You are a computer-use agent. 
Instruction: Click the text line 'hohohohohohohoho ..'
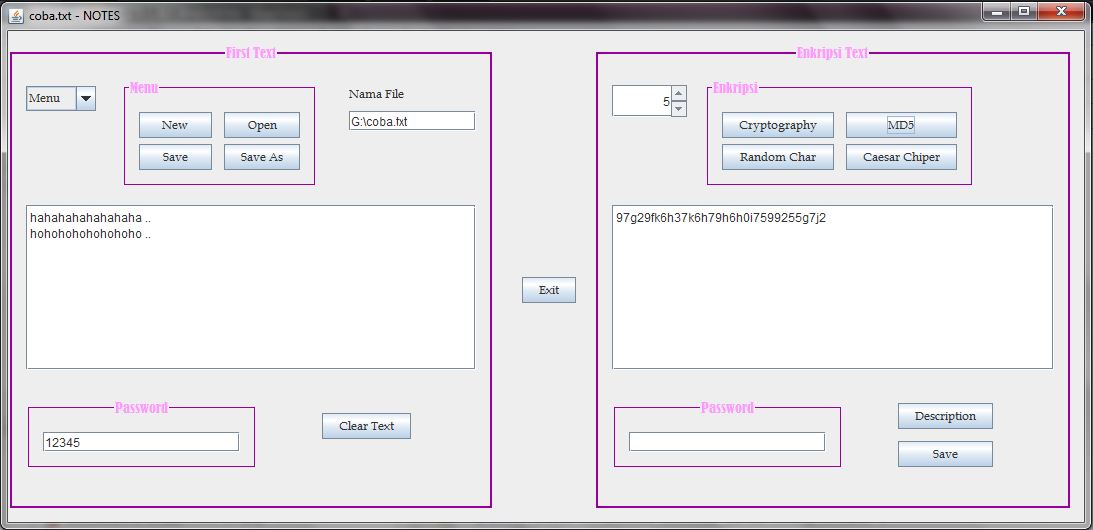click(x=91, y=234)
